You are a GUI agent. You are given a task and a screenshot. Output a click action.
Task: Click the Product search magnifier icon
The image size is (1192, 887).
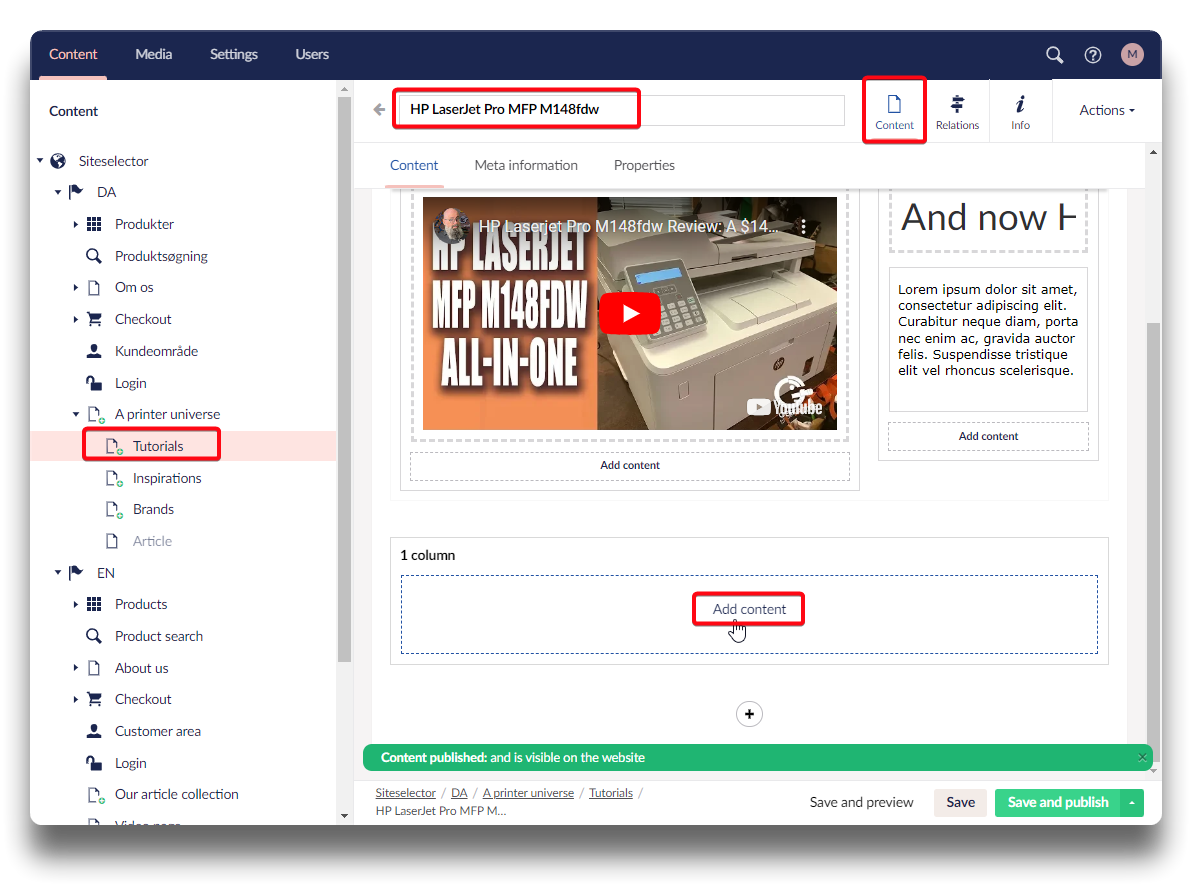click(x=94, y=636)
